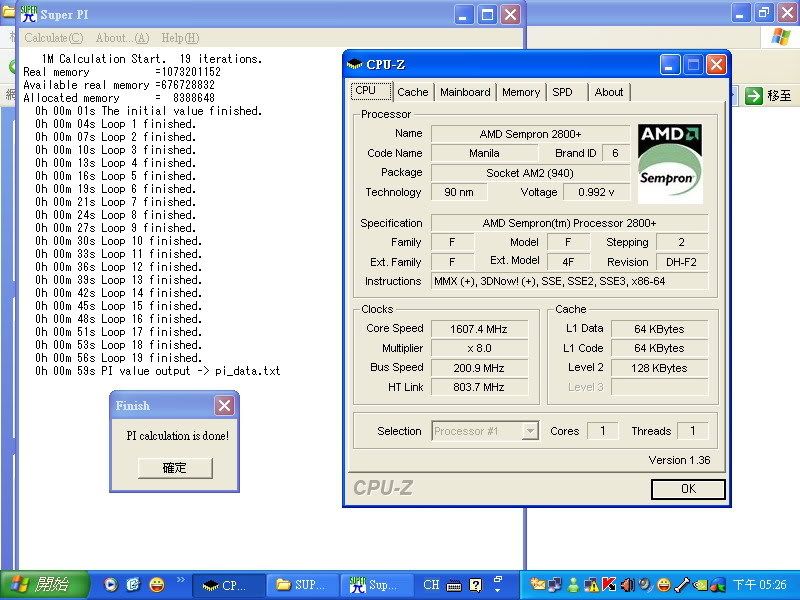Click the Multiplier value x 8.0

(479, 348)
